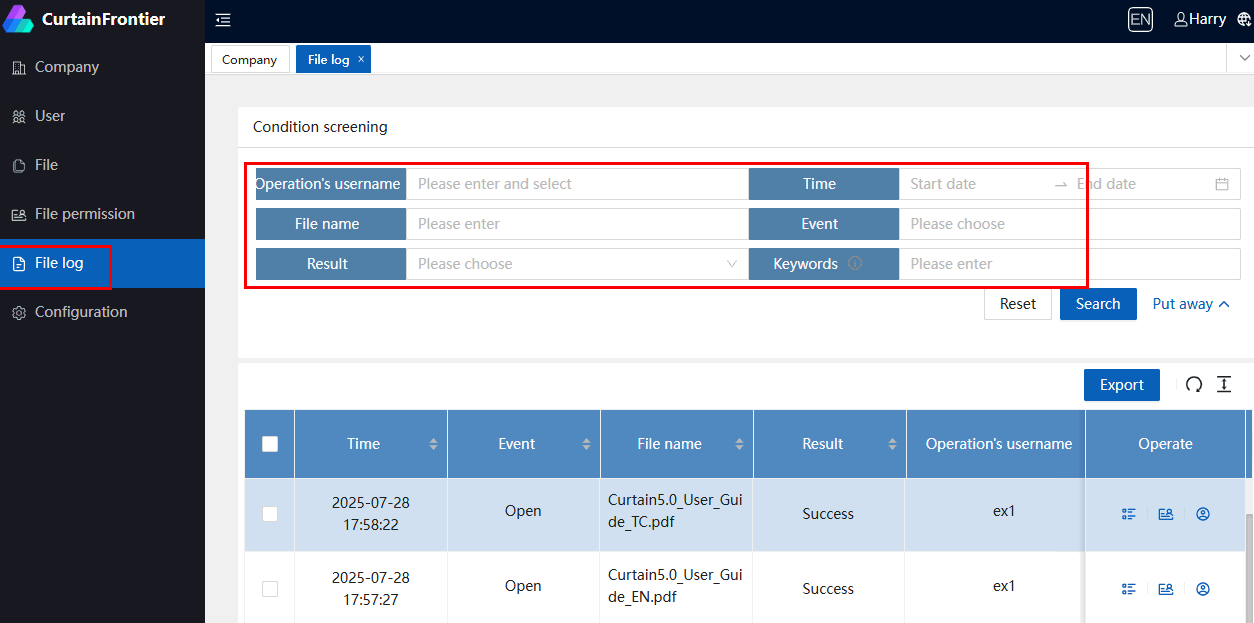Screen dimensions: 1254x623
Task: Check the 17:58:22 row checkbox
Action: click(x=270, y=514)
